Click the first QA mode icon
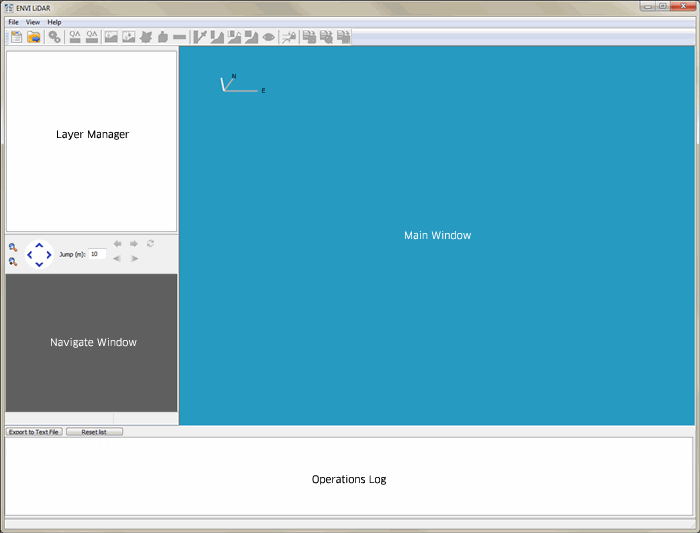 pyautogui.click(x=75, y=37)
